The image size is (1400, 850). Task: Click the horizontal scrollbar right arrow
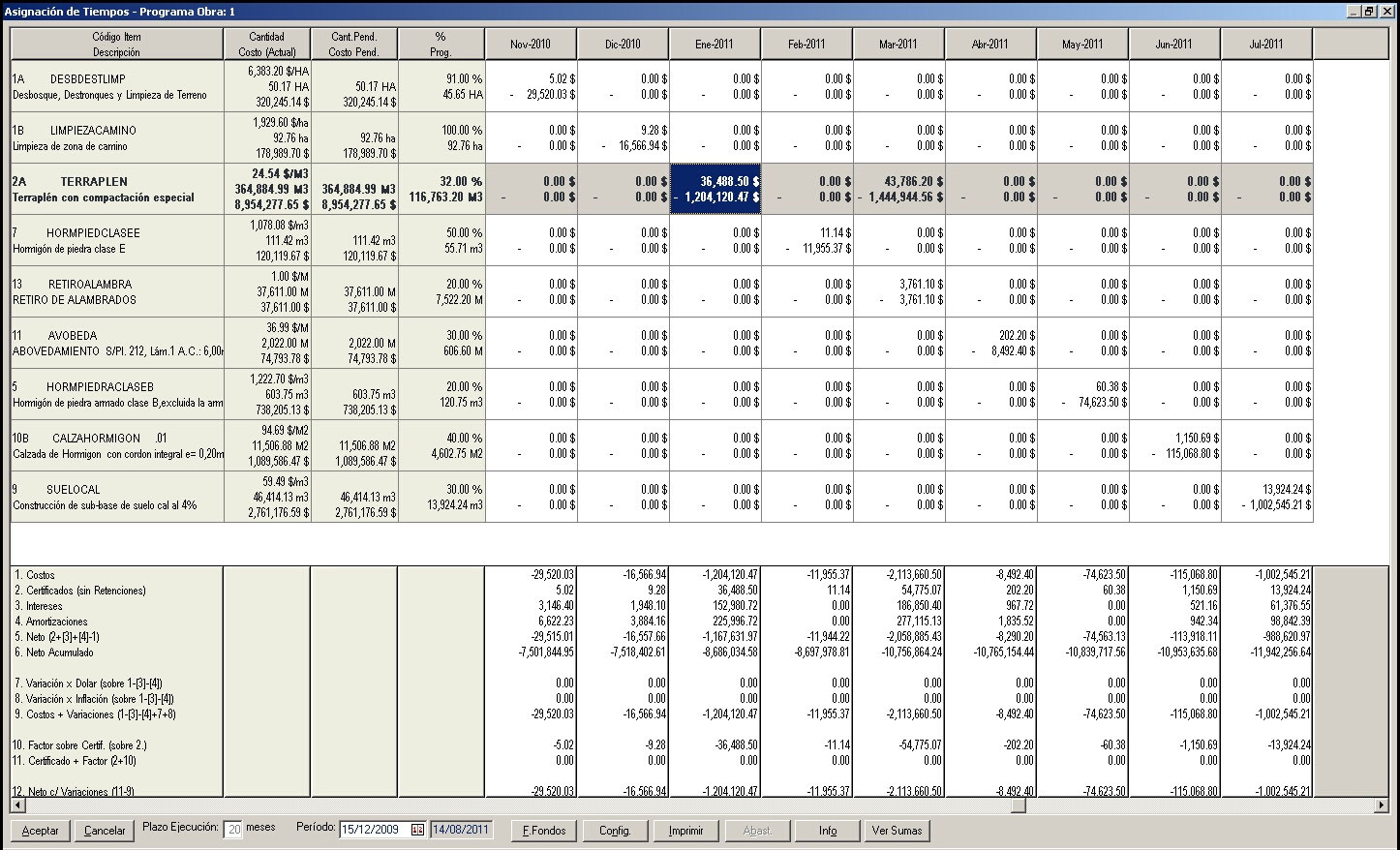(x=1381, y=805)
